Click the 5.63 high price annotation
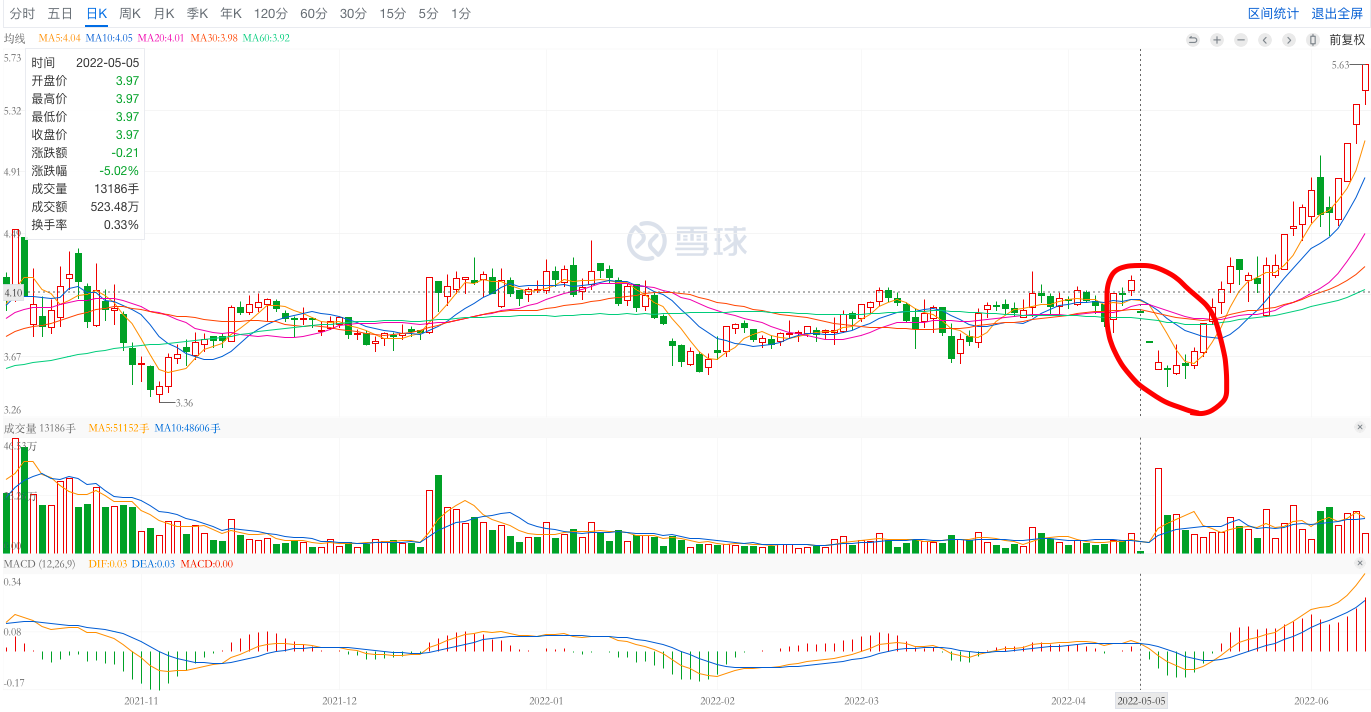This screenshot has height=712, width=1371. coord(1341,65)
